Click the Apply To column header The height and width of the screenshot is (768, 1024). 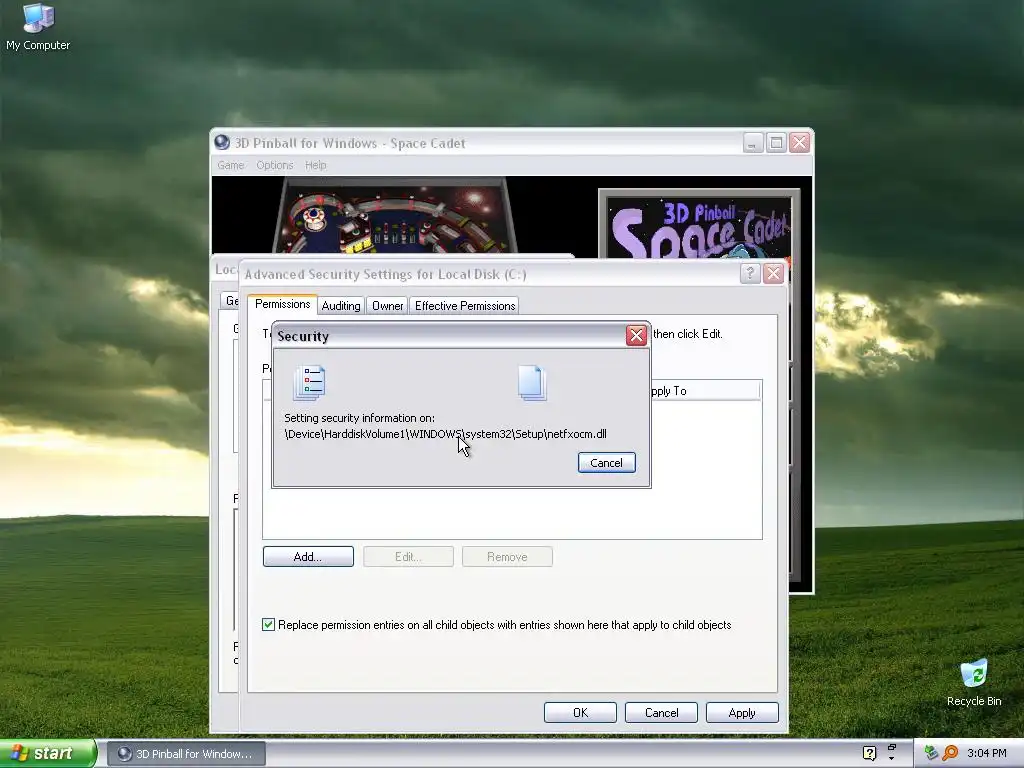pyautogui.click(x=704, y=391)
